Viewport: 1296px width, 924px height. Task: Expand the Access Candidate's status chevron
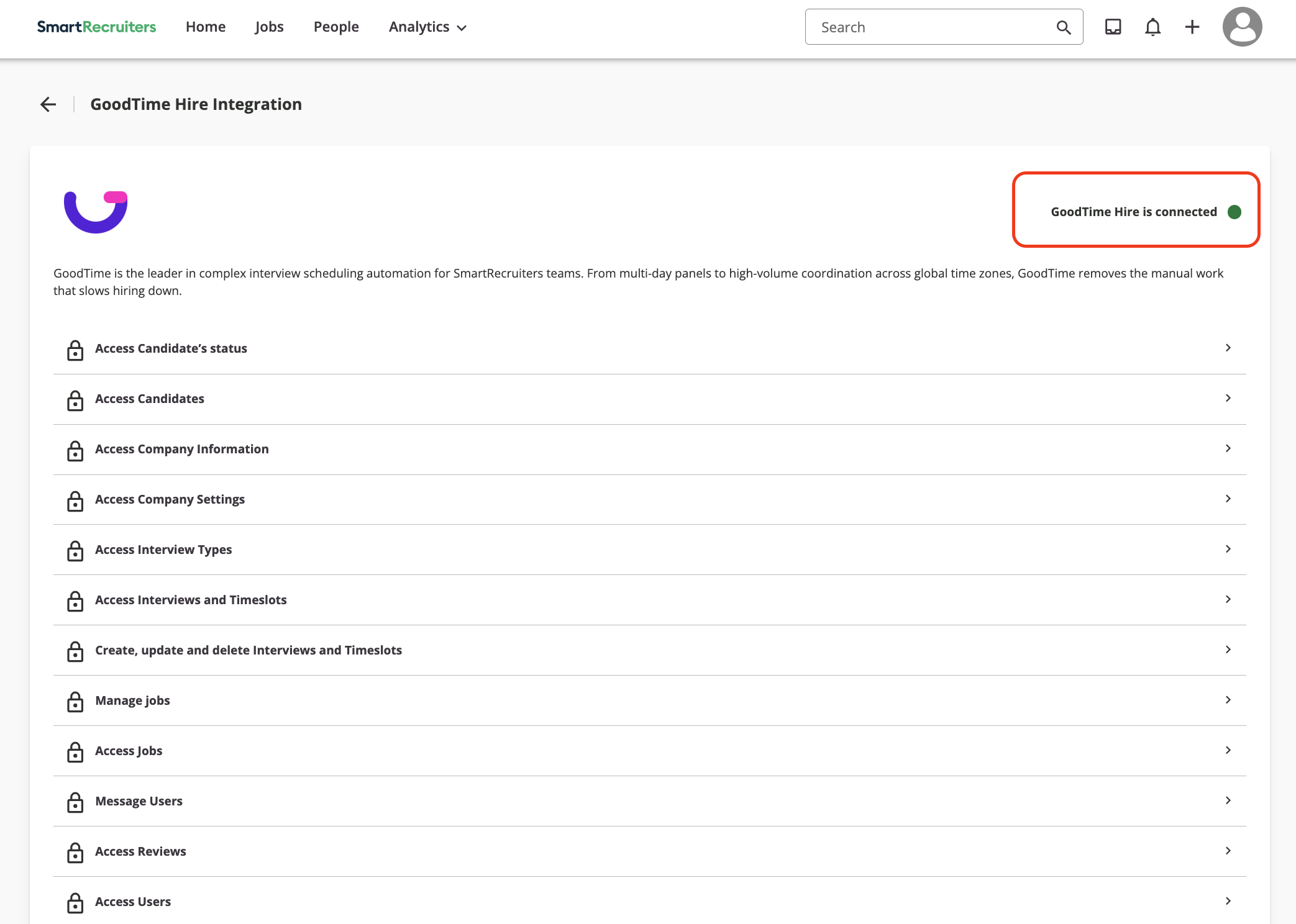point(1228,348)
